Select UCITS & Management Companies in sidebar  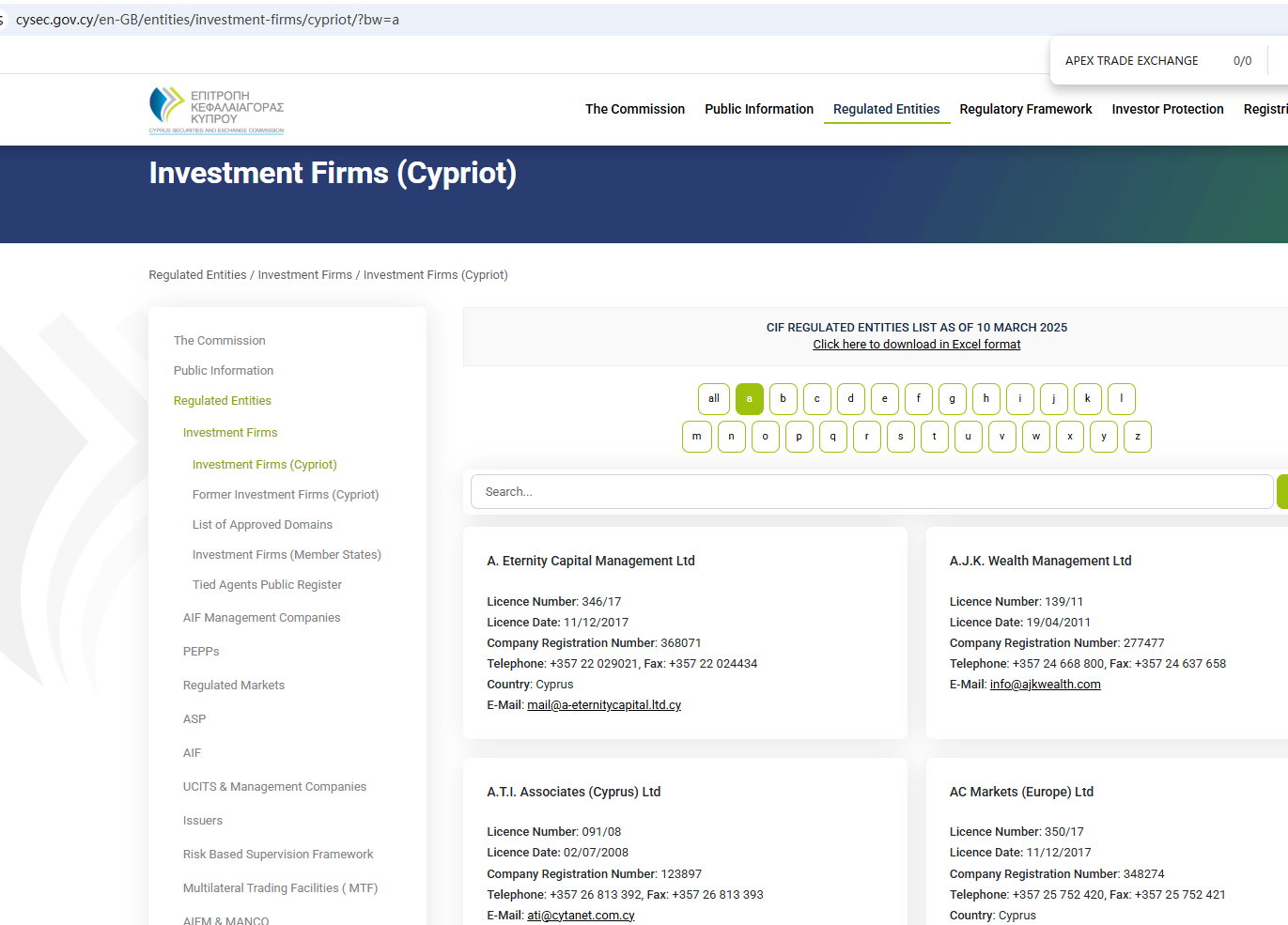(274, 787)
